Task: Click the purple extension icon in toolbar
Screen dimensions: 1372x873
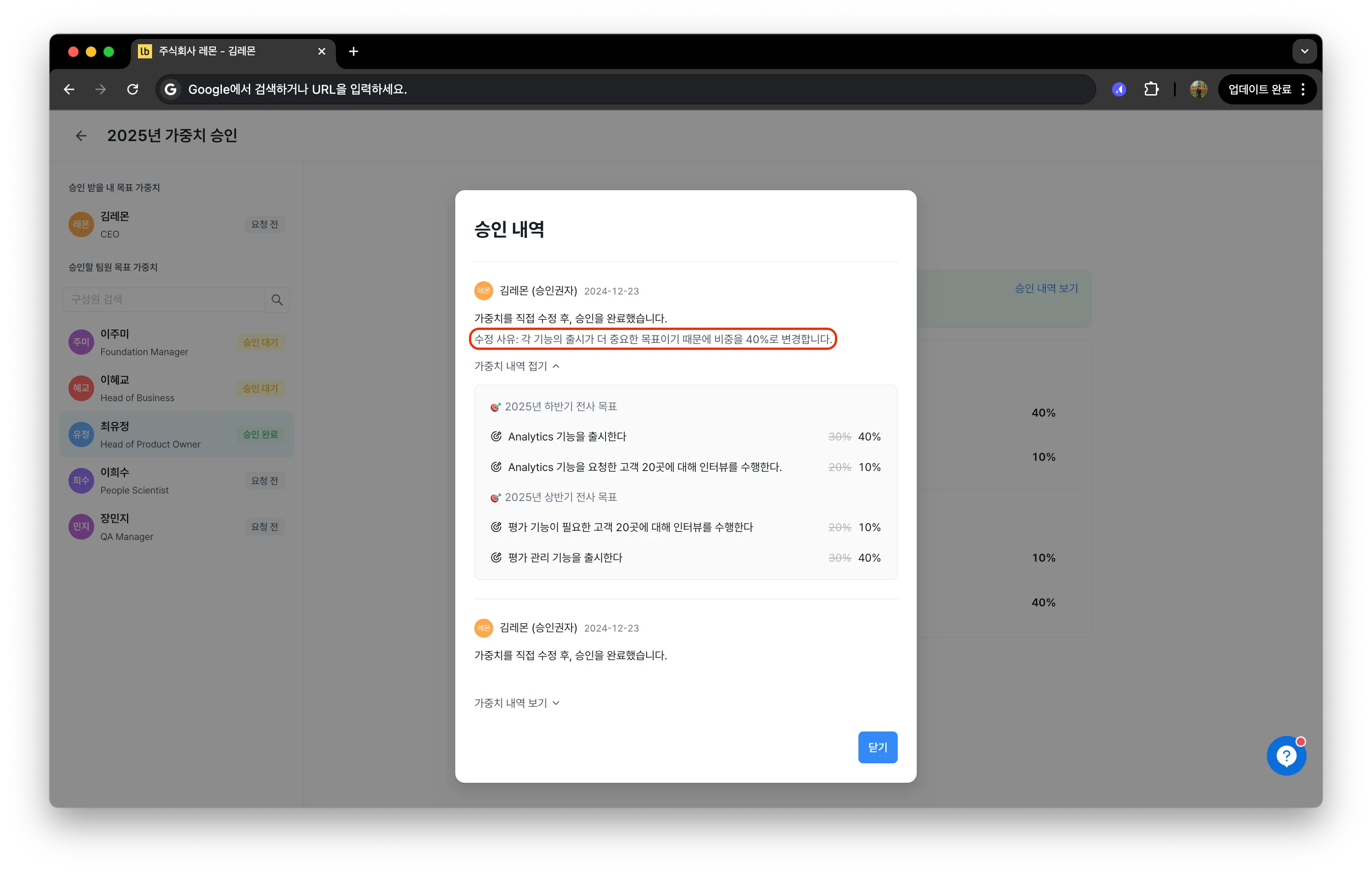Action: [1119, 89]
